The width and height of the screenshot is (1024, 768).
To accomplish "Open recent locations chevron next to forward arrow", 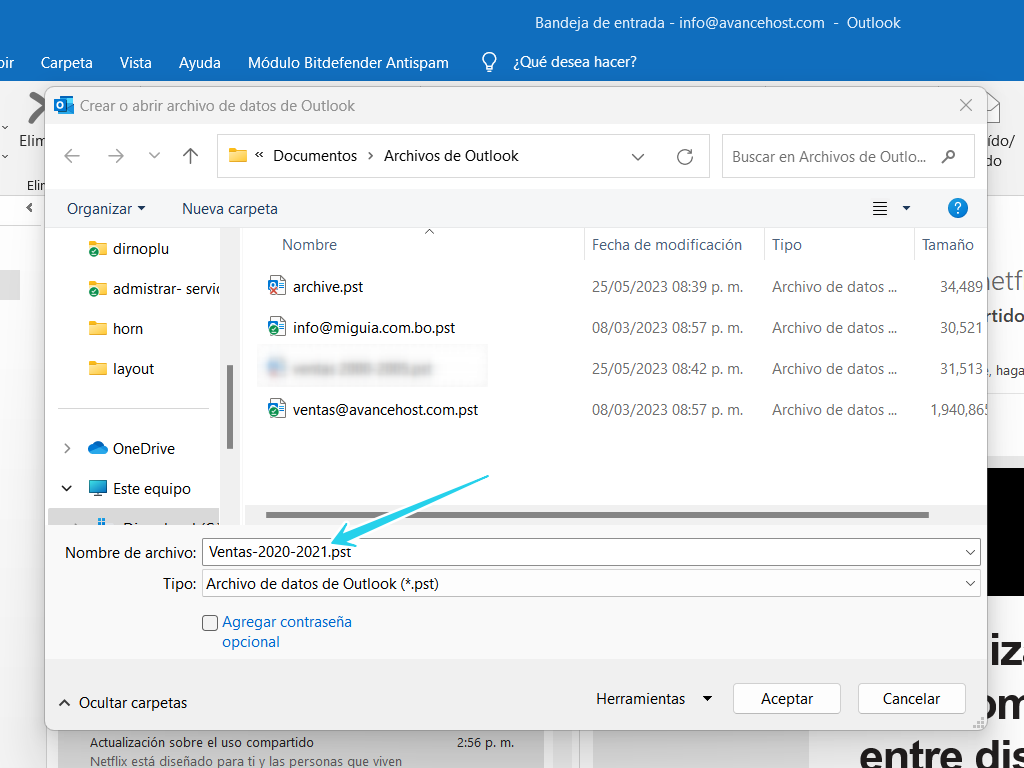I will click(x=154, y=156).
